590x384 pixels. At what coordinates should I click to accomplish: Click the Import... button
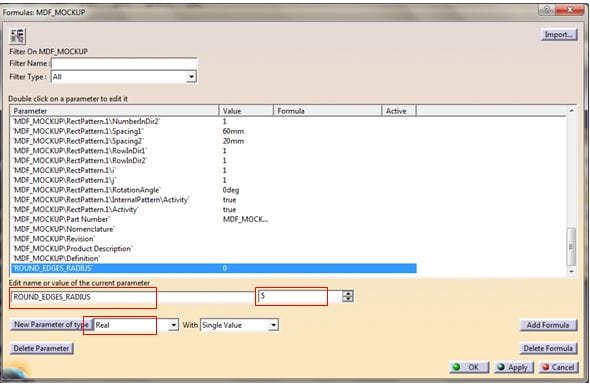559,35
